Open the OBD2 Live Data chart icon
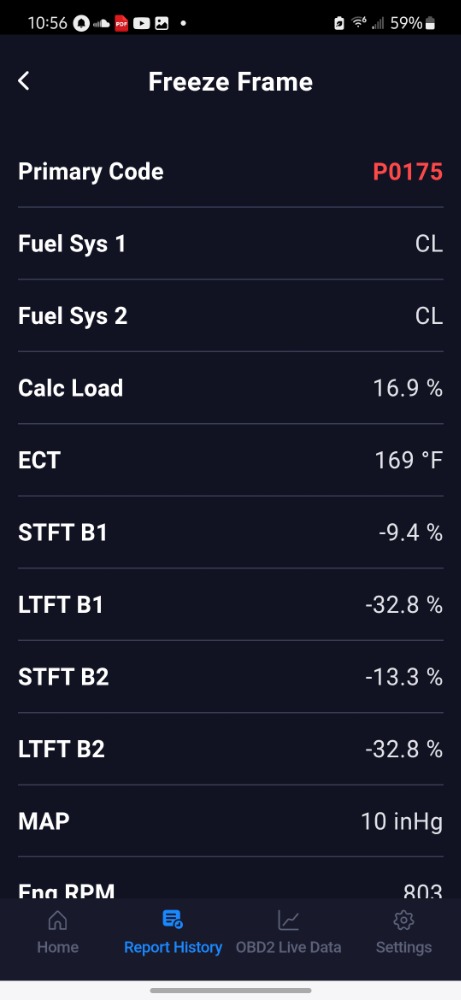 tap(288, 920)
